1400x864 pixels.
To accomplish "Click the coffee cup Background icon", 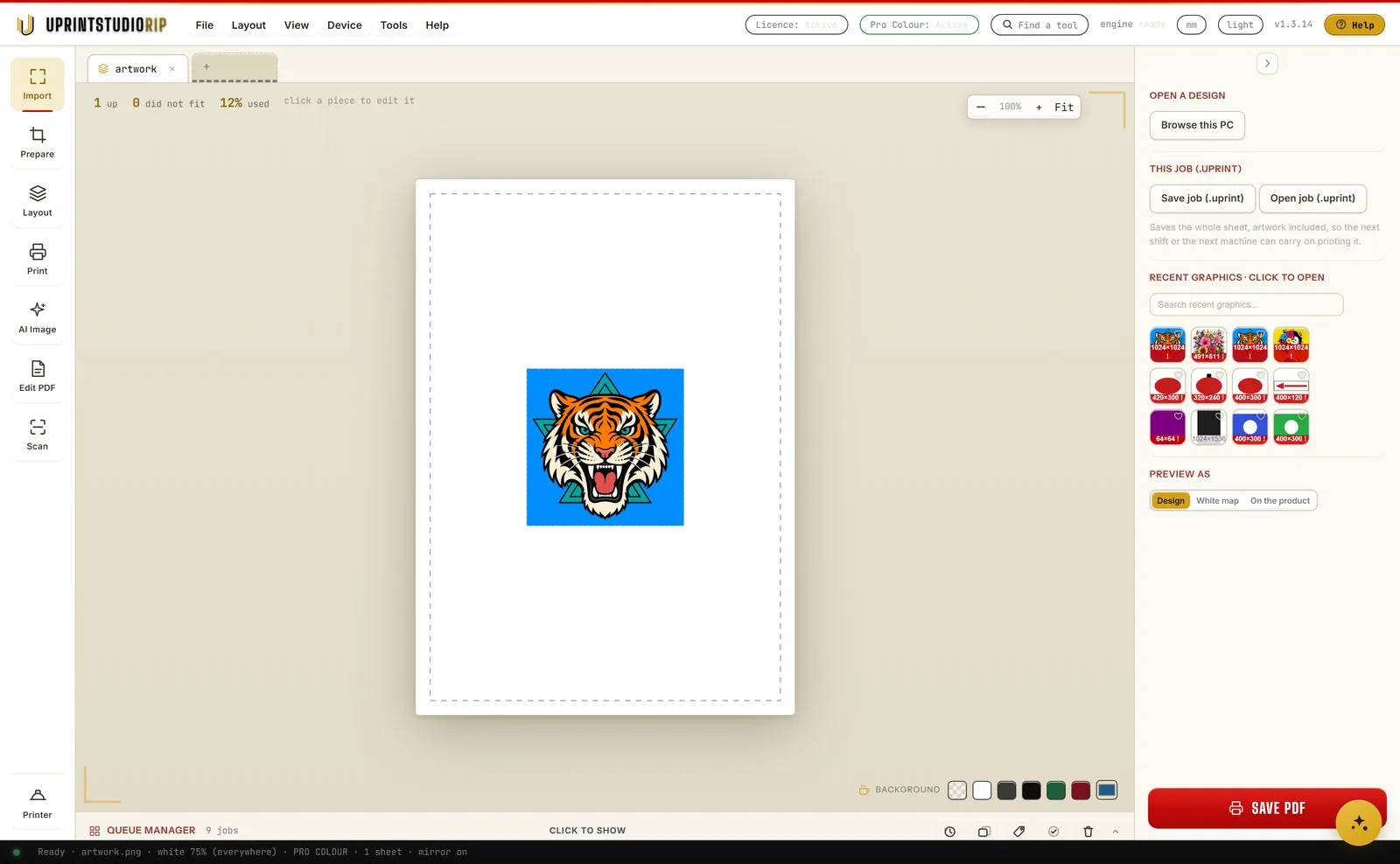I will pos(864,790).
